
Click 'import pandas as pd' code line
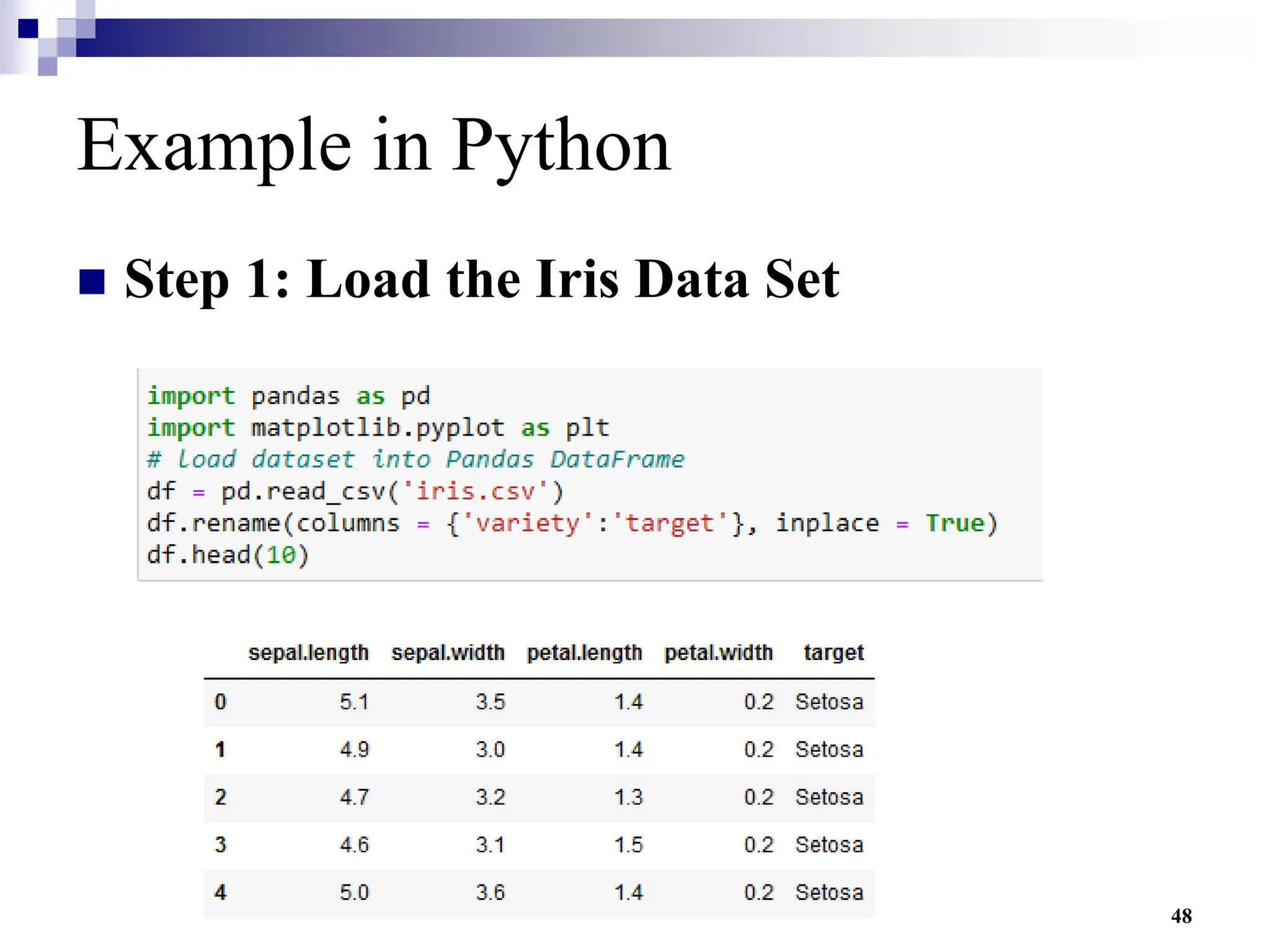tap(288, 396)
